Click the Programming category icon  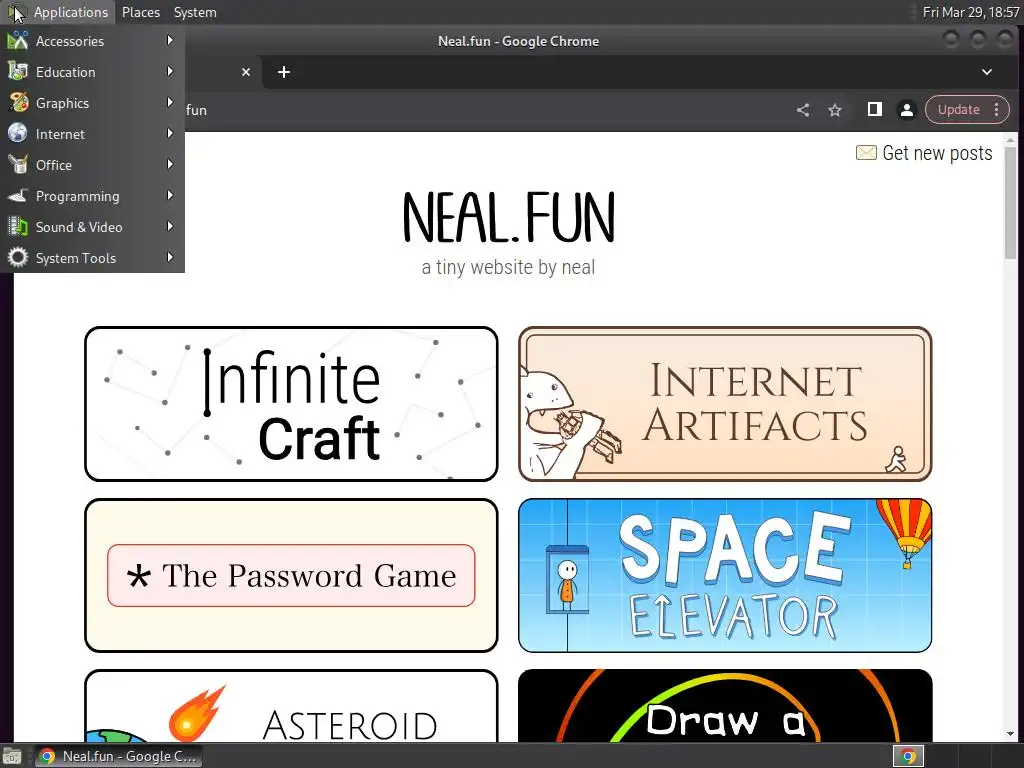[18, 196]
